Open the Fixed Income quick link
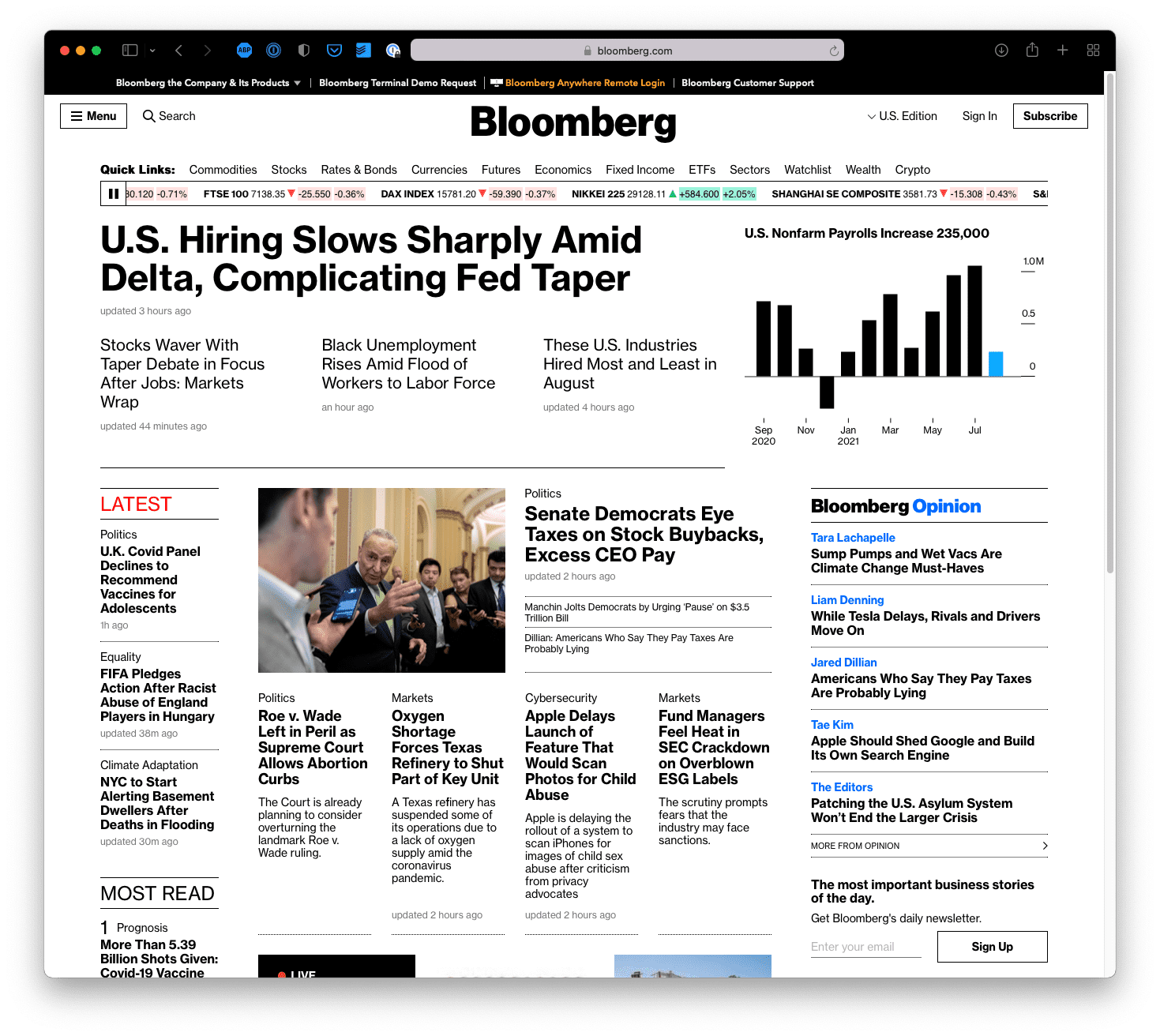1160x1036 pixels. (x=640, y=170)
